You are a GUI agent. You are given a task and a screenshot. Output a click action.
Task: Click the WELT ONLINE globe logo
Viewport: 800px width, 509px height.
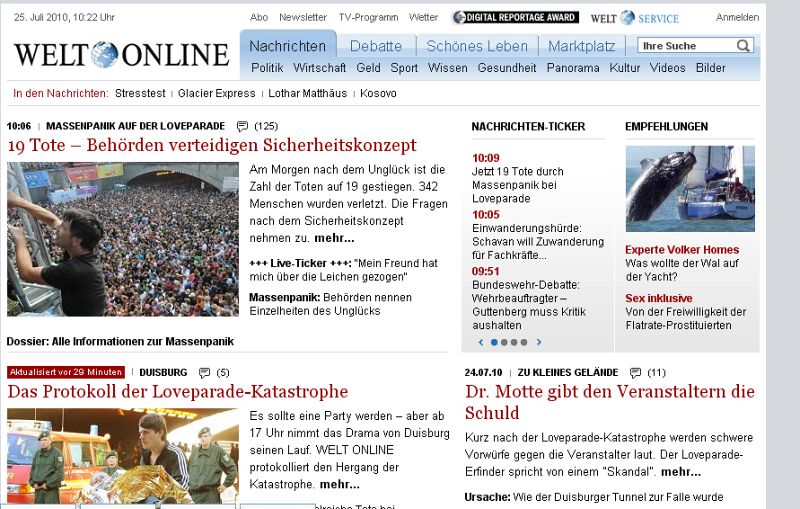105,55
